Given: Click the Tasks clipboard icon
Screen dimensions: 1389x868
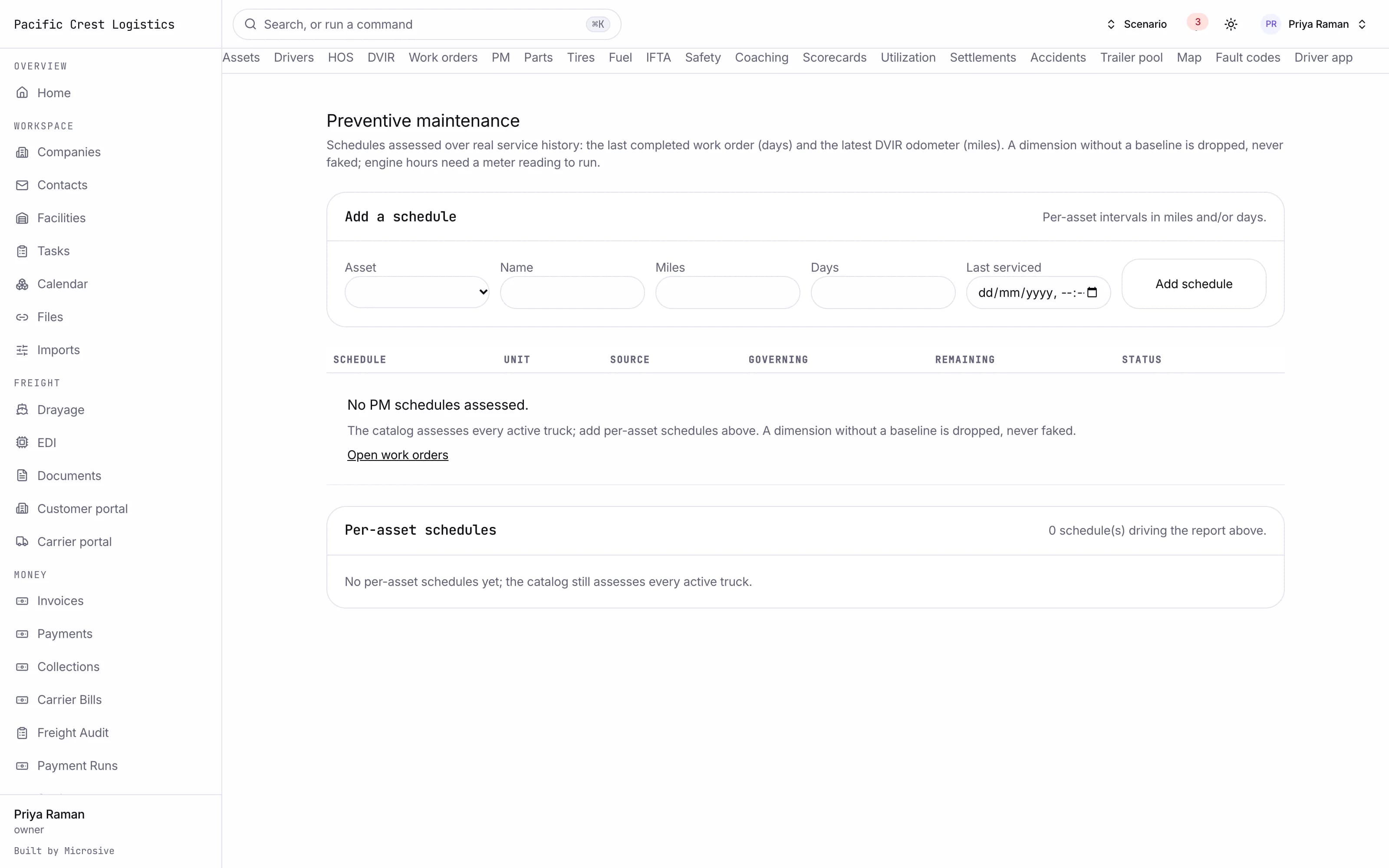Looking at the screenshot, I should [22, 251].
